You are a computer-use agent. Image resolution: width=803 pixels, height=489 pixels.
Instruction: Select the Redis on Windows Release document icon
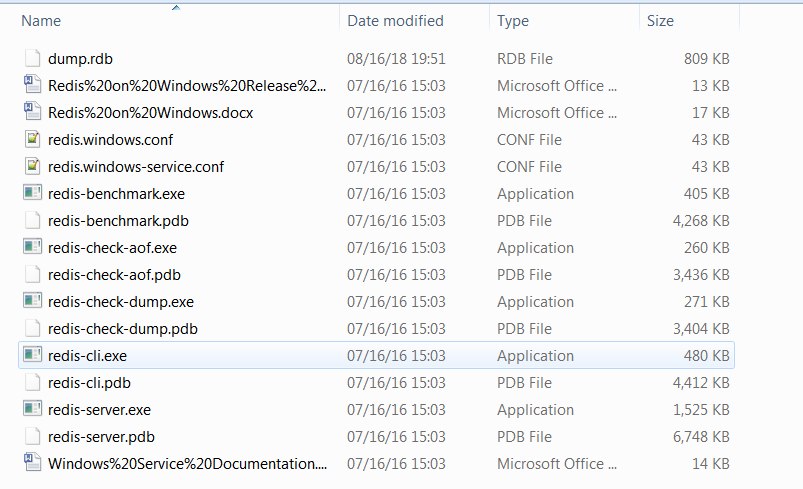(32, 85)
